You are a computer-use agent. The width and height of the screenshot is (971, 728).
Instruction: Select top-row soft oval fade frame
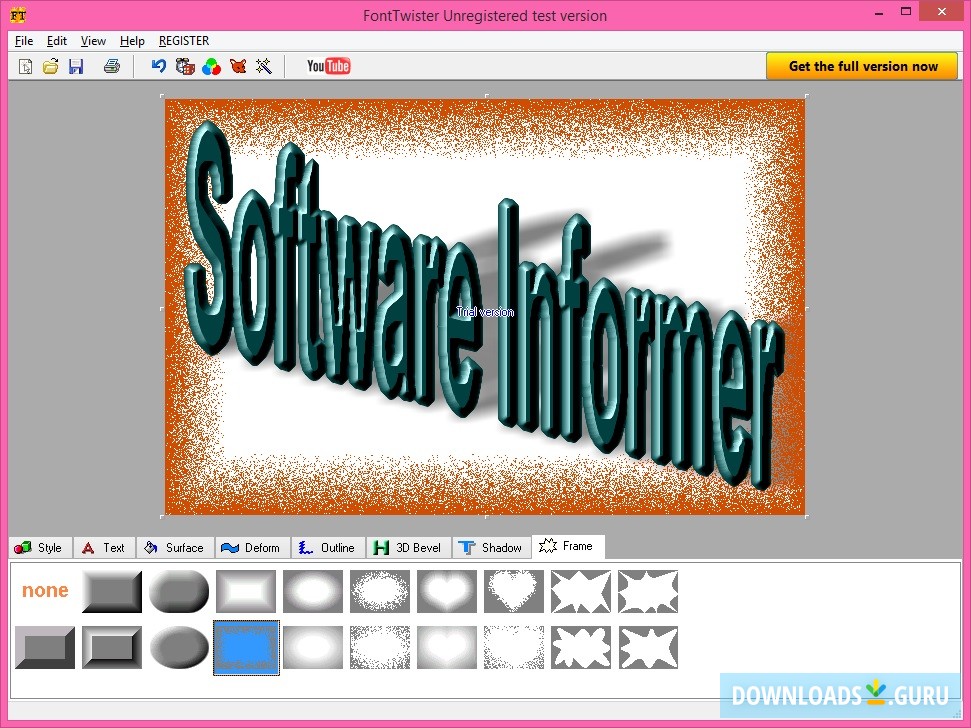tap(313, 592)
